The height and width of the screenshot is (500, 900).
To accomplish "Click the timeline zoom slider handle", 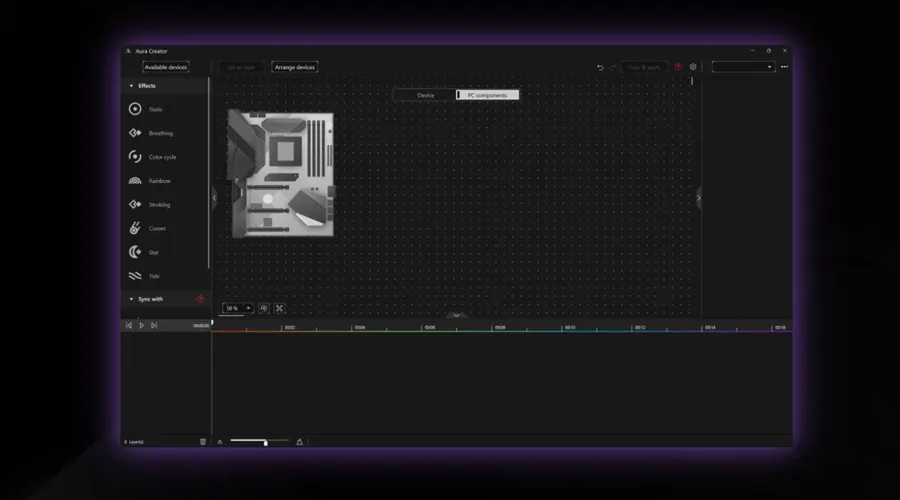I will coord(265,443).
